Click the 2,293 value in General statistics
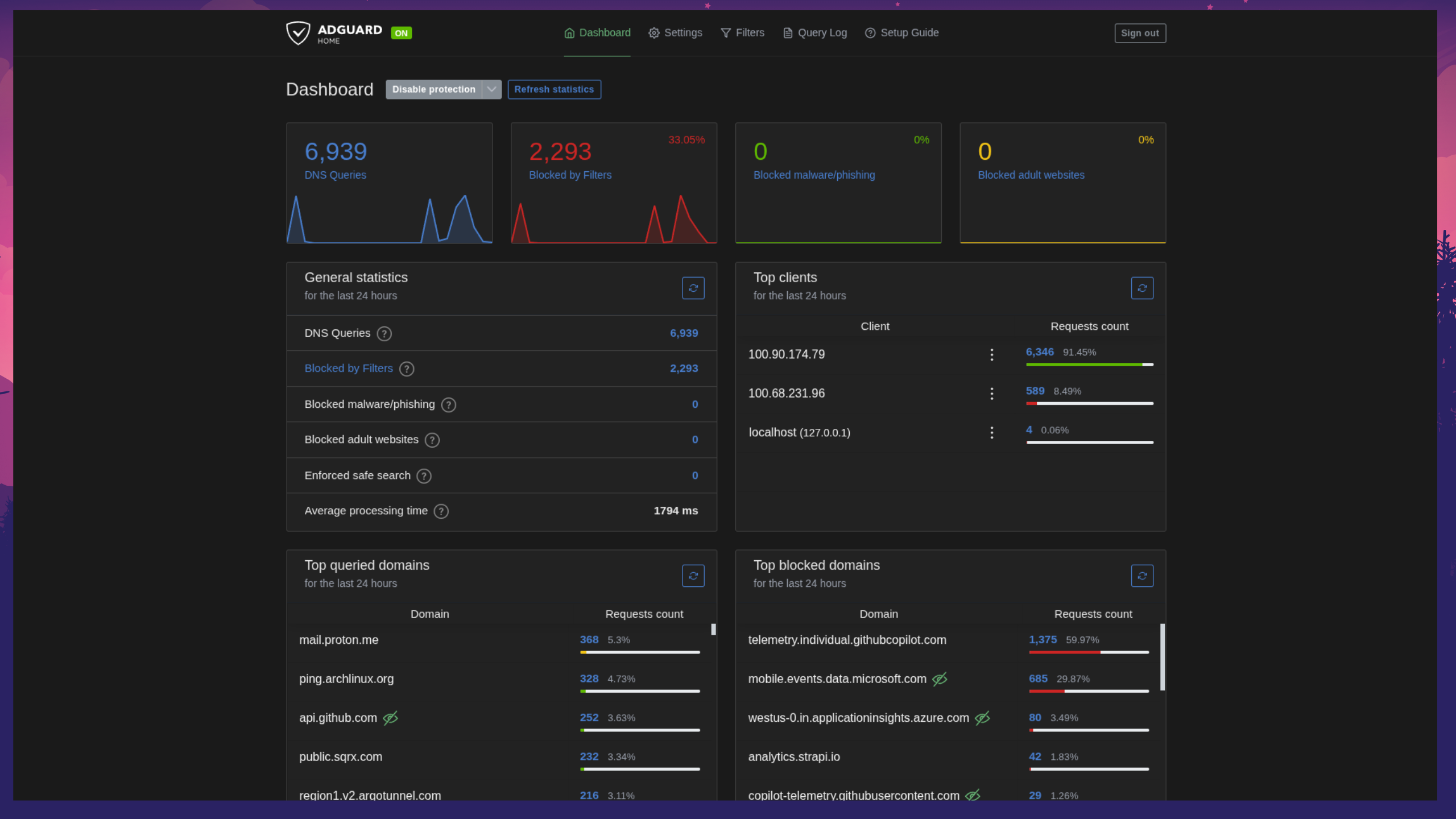Viewport: 1456px width, 819px height. (684, 369)
